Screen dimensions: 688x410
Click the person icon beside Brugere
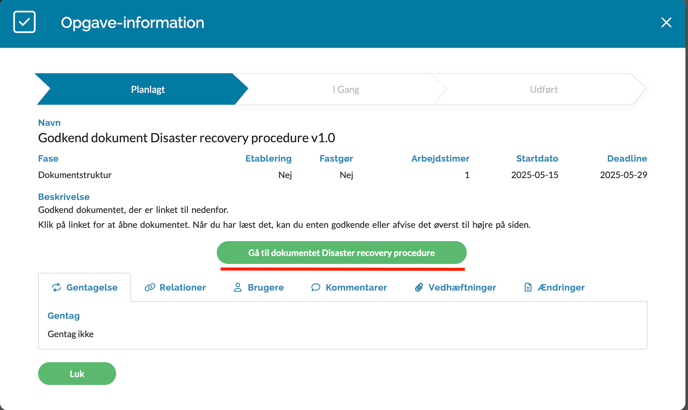[238, 287]
